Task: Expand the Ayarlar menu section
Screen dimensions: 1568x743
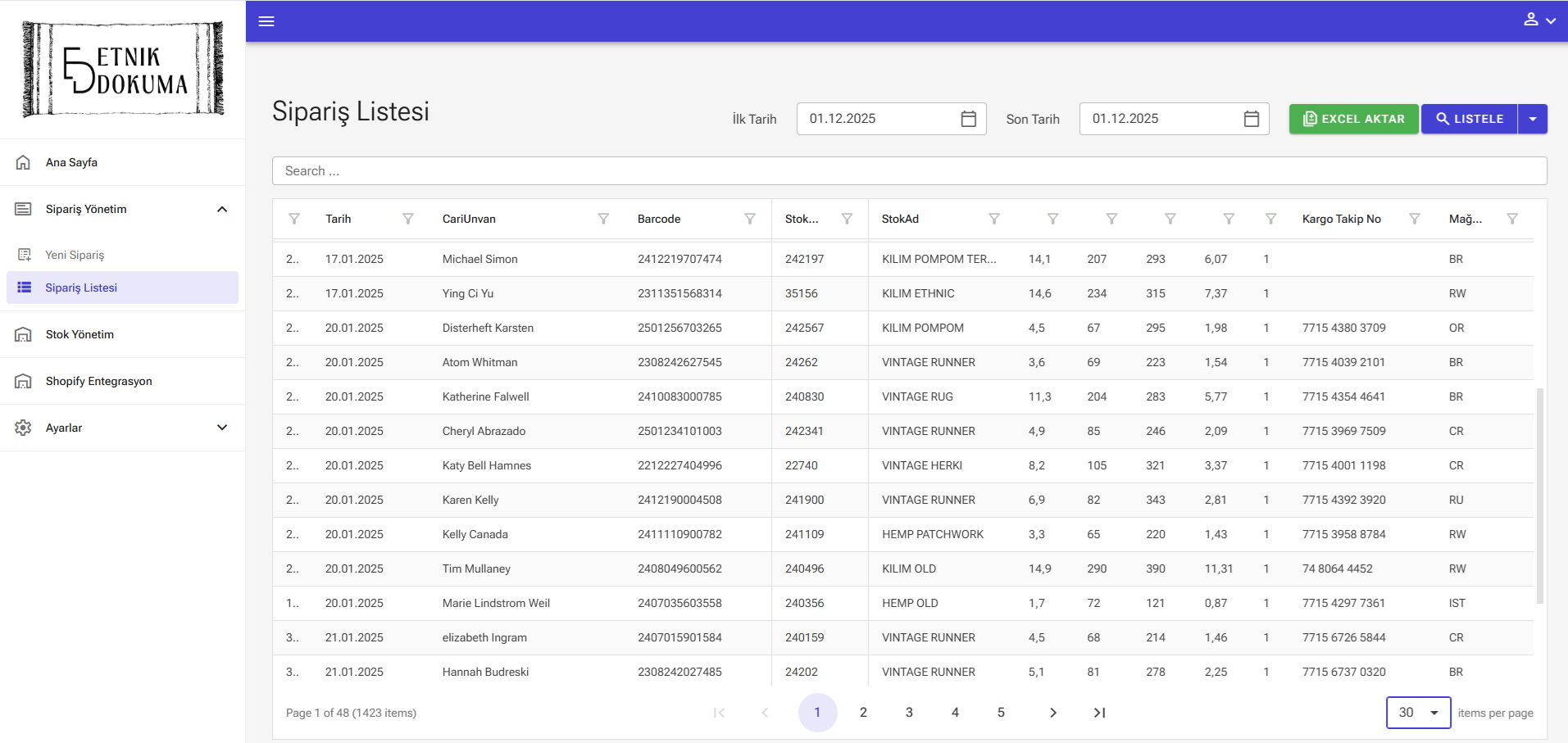Action: [221, 428]
